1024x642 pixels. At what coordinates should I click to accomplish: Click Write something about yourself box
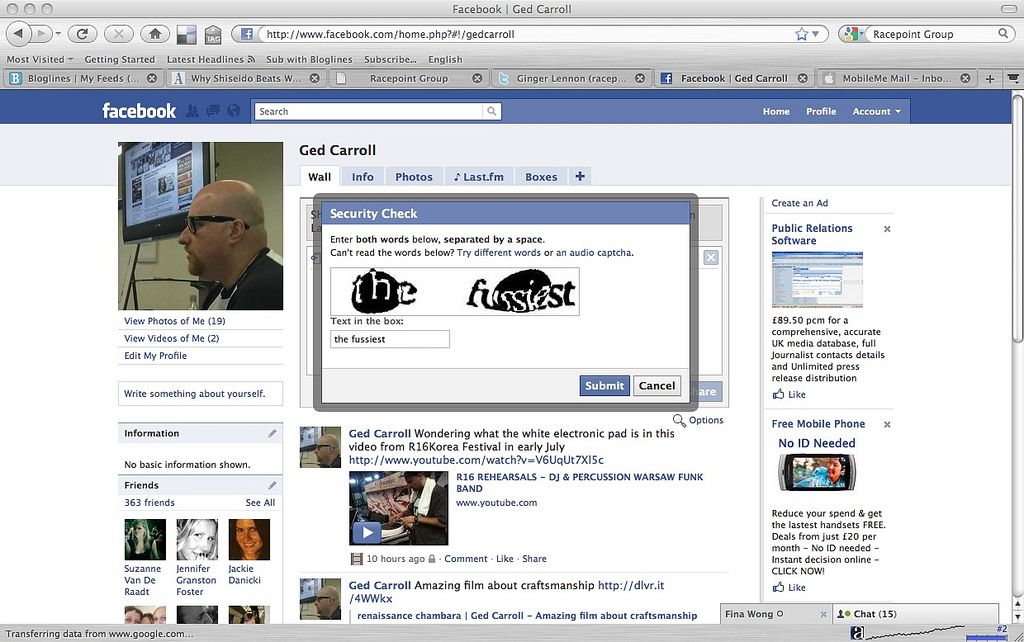pyautogui.click(x=200, y=394)
